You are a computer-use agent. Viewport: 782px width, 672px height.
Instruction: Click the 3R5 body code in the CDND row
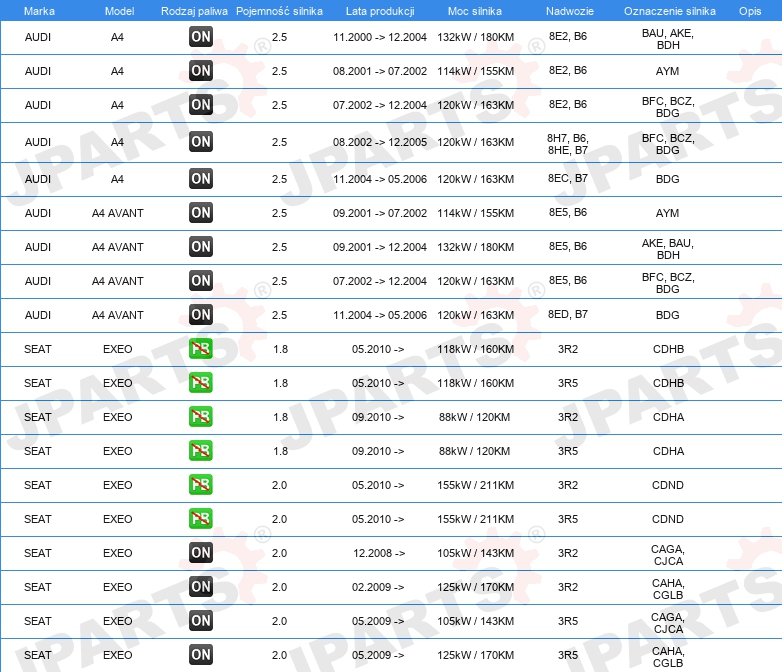(x=568, y=519)
